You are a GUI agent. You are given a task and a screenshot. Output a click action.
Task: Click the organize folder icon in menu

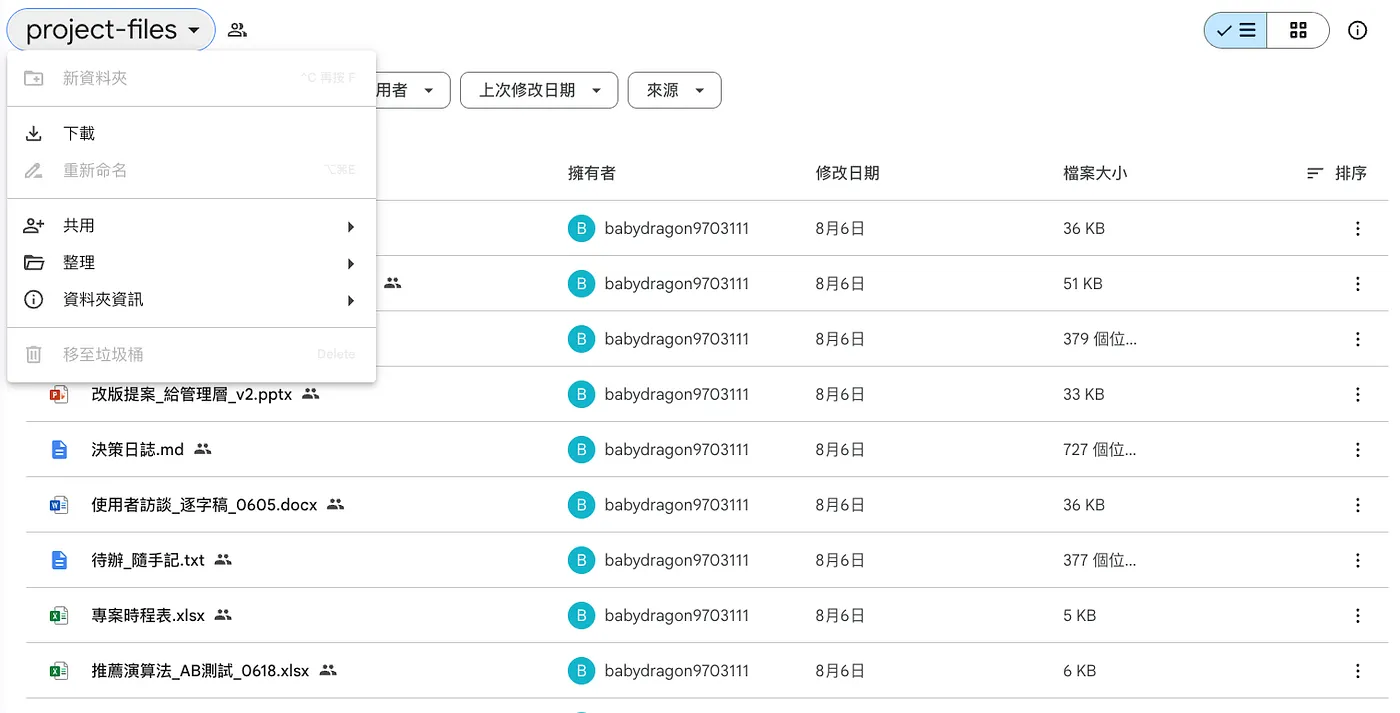click(33, 263)
